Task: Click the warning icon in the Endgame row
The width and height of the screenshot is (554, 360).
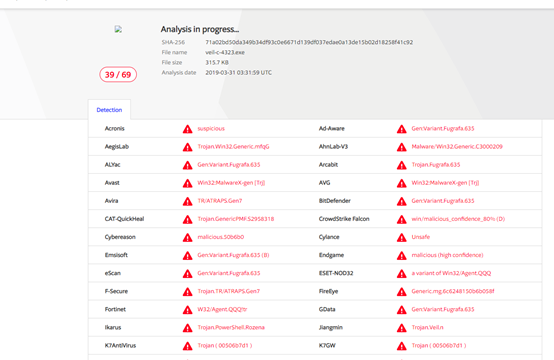Action: pos(402,255)
